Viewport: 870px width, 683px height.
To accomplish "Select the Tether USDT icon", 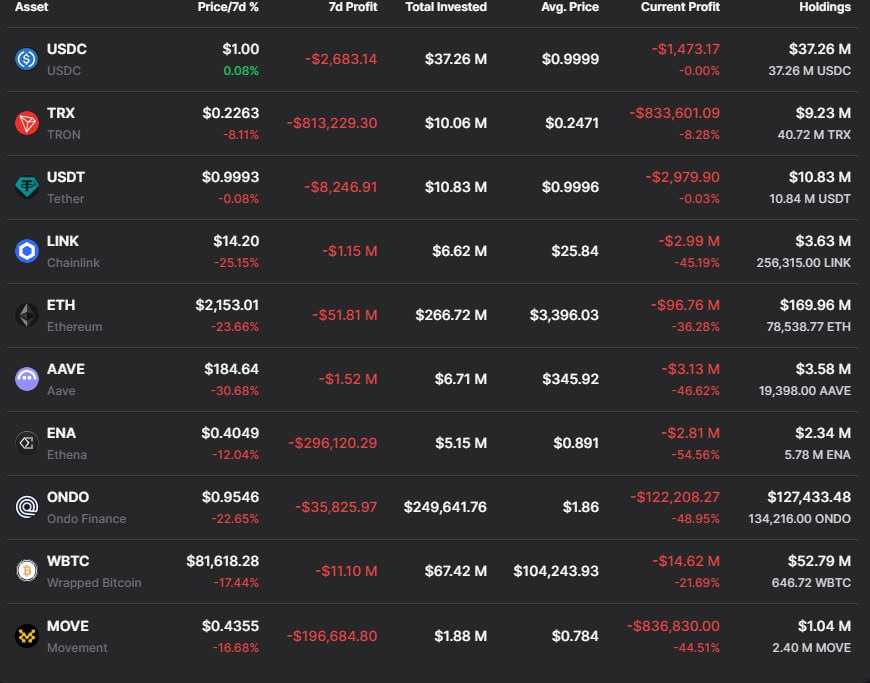I will (x=27, y=187).
